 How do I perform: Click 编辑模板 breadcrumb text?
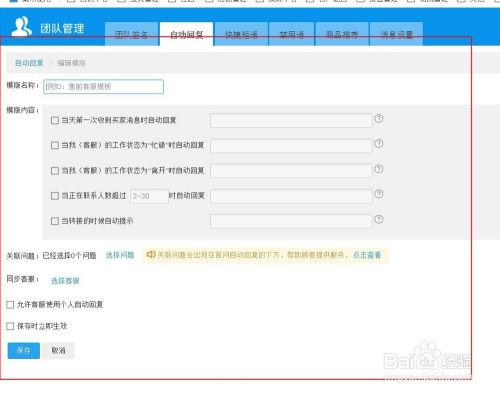pyautogui.click(x=71, y=63)
